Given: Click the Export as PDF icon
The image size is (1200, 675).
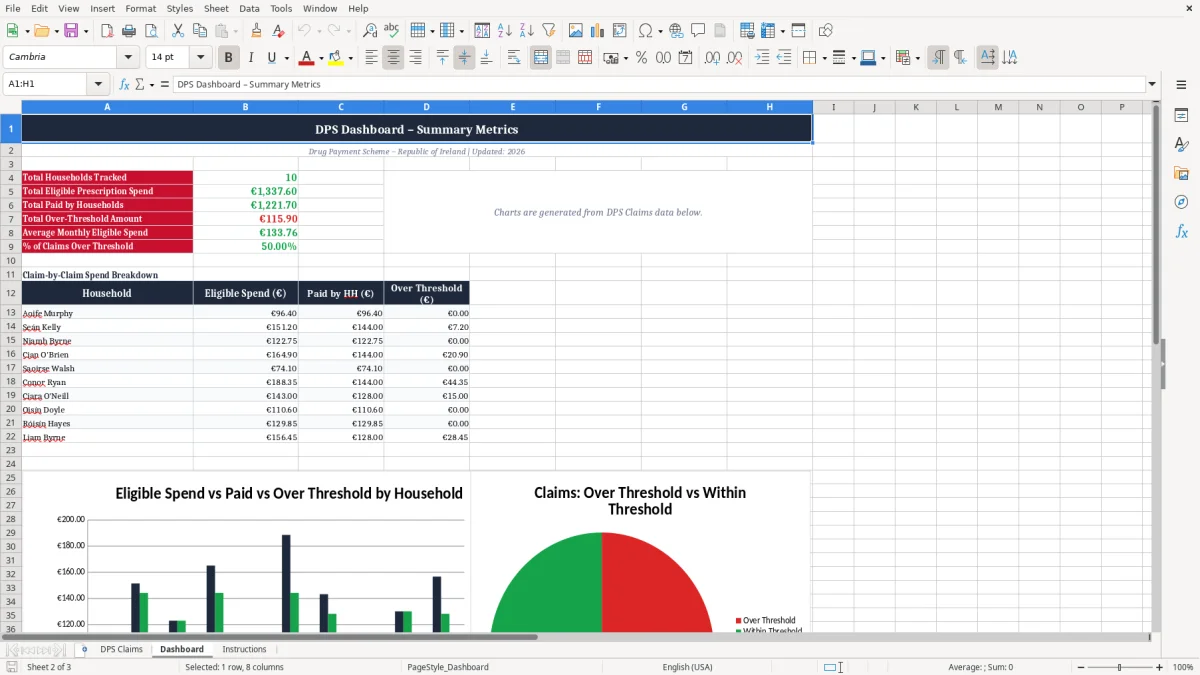Looking at the screenshot, I should coord(106,31).
